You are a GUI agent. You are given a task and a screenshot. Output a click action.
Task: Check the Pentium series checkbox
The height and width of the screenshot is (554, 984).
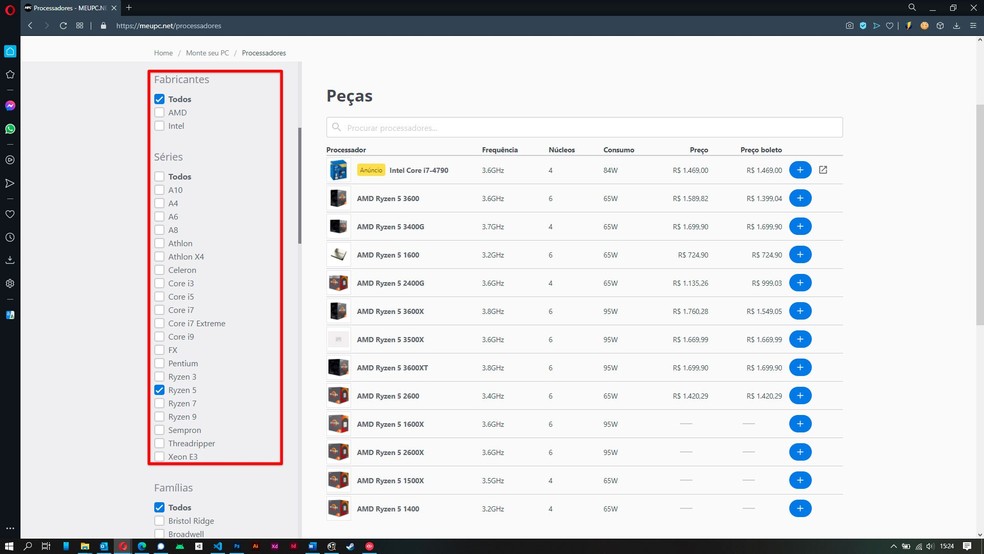[x=159, y=363]
